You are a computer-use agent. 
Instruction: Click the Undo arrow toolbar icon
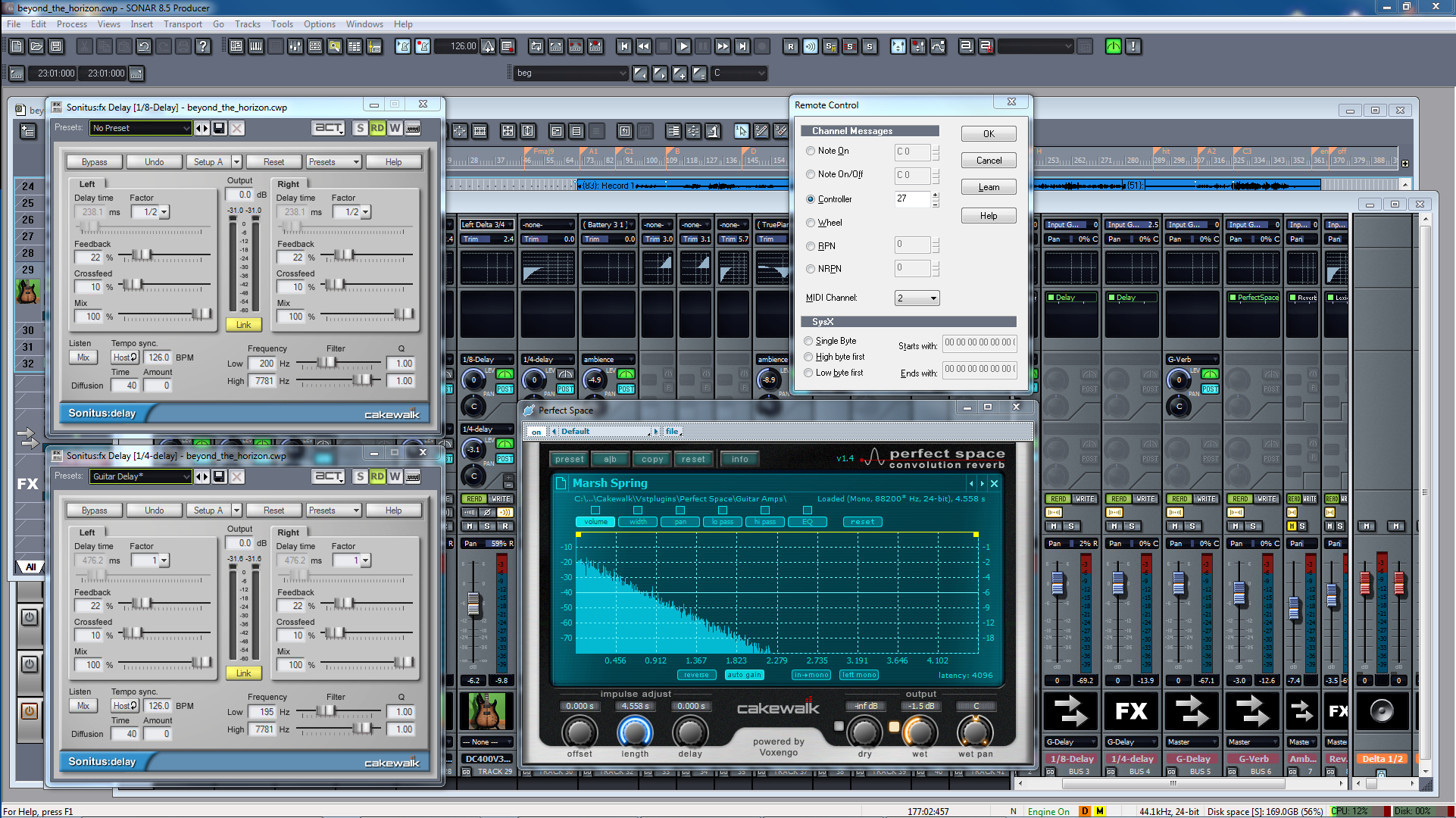144,46
